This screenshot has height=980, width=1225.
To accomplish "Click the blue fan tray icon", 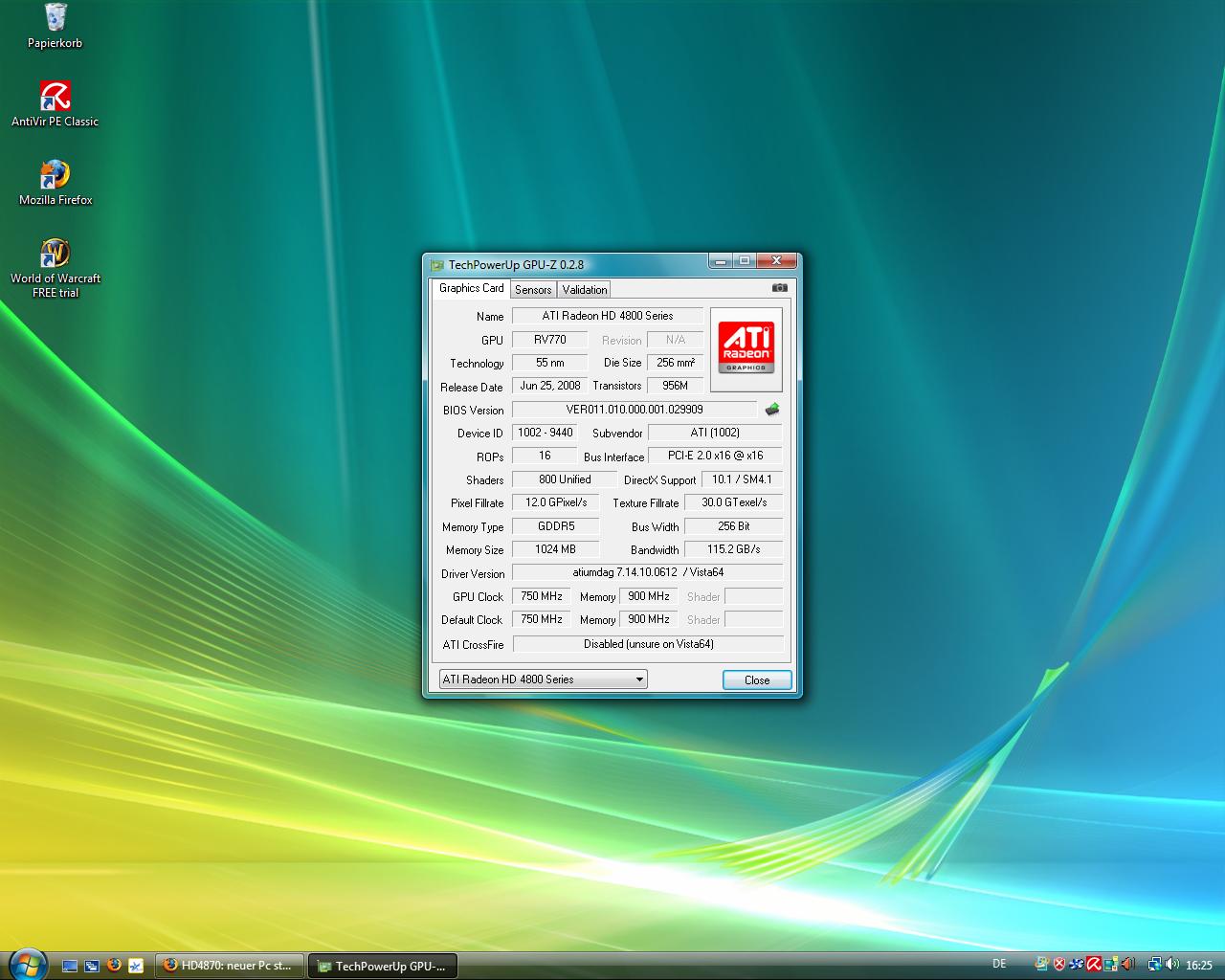I will [x=1077, y=964].
